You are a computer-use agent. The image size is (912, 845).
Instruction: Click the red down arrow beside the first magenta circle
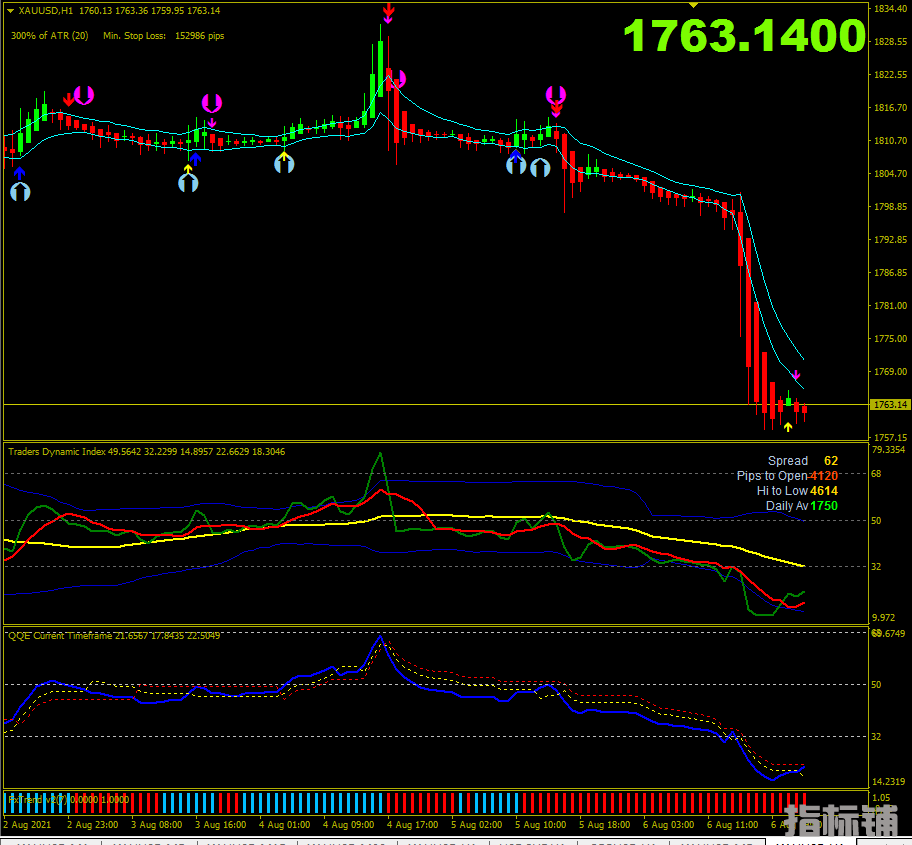pos(69,99)
